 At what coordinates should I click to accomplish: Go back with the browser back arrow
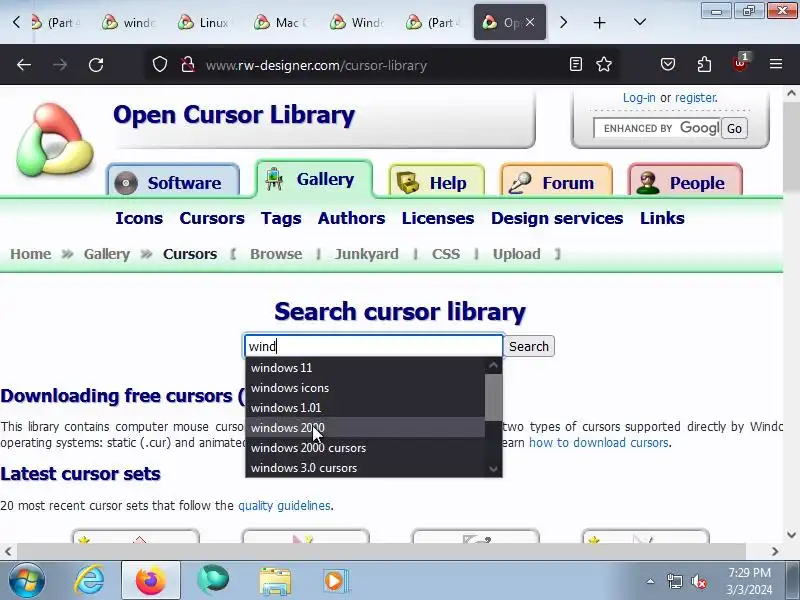(24, 65)
